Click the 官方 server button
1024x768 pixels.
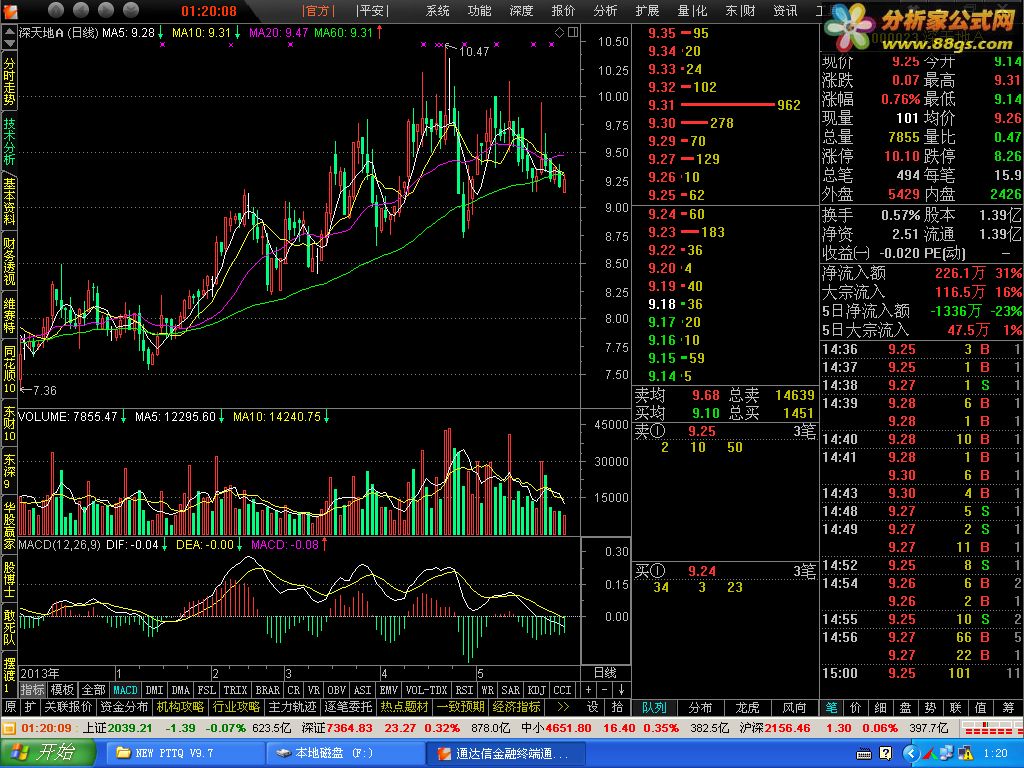319,10
